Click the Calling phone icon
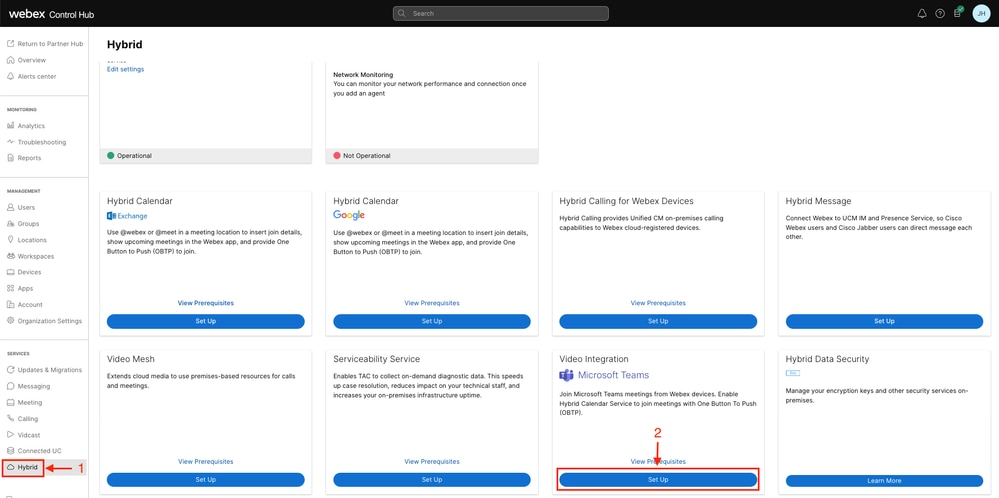 coord(10,418)
